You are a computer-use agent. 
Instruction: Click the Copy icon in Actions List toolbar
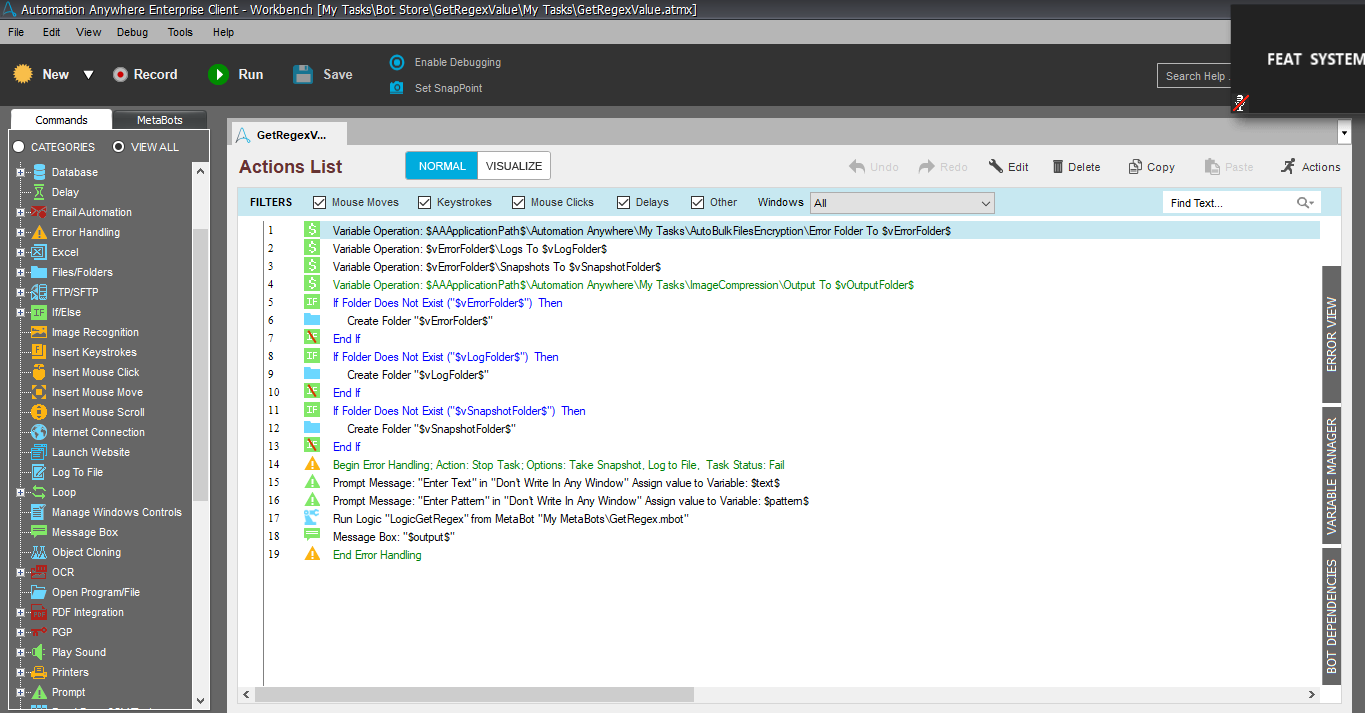(x=1135, y=167)
